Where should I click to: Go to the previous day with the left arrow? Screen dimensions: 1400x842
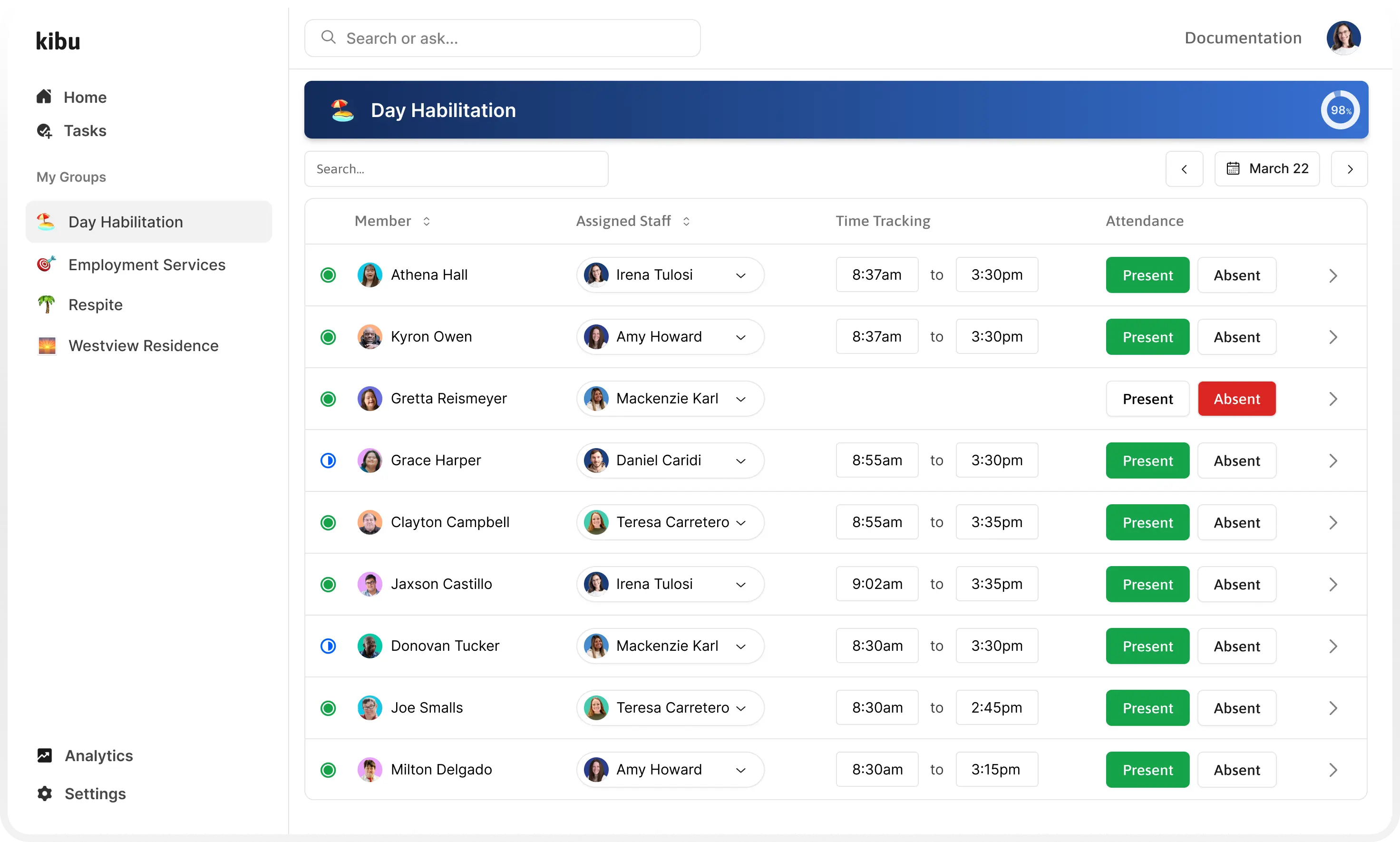(x=1184, y=169)
